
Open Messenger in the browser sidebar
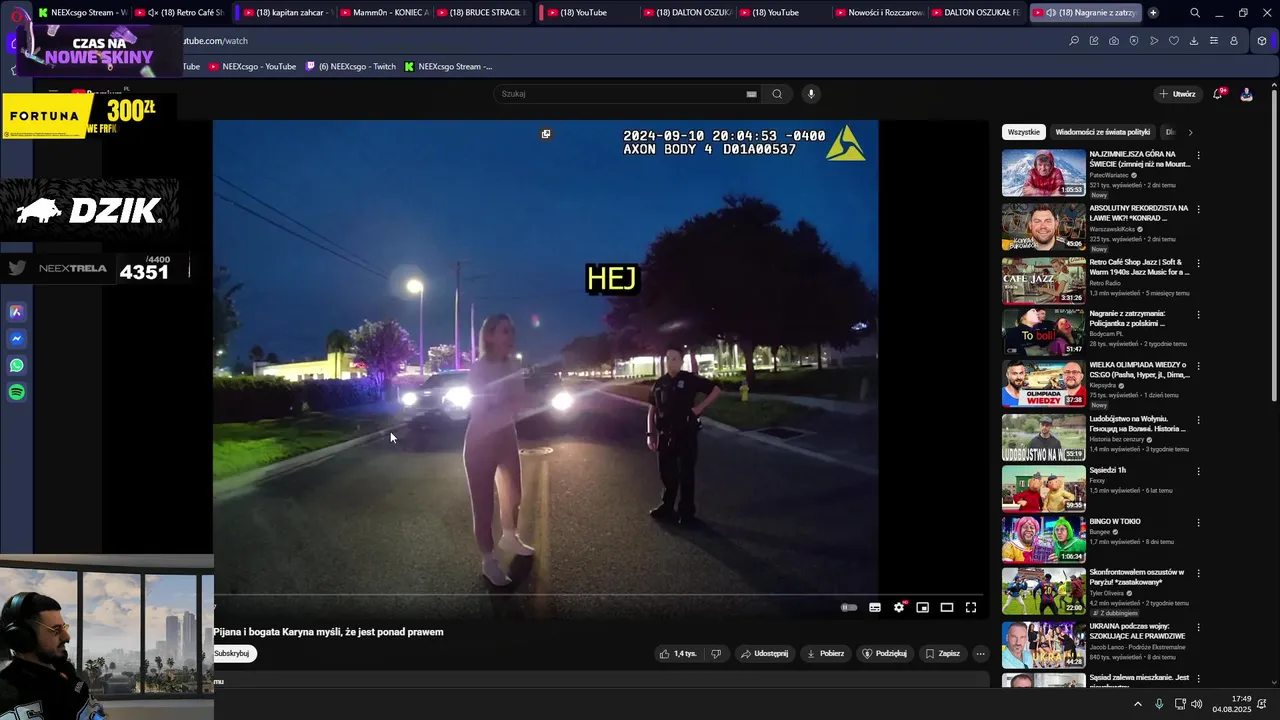17,339
